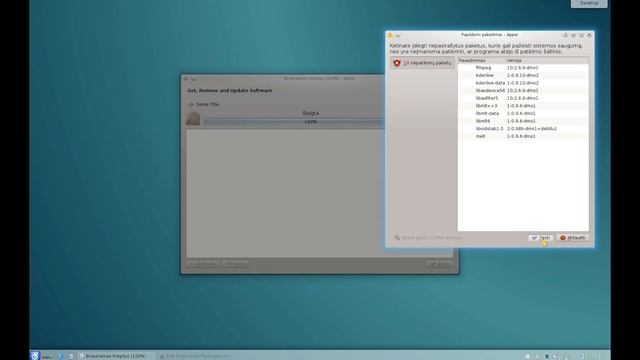This screenshot has height=360, width=640.
Task: Switch to the transaction progress taskbar entry
Action: 116,356
